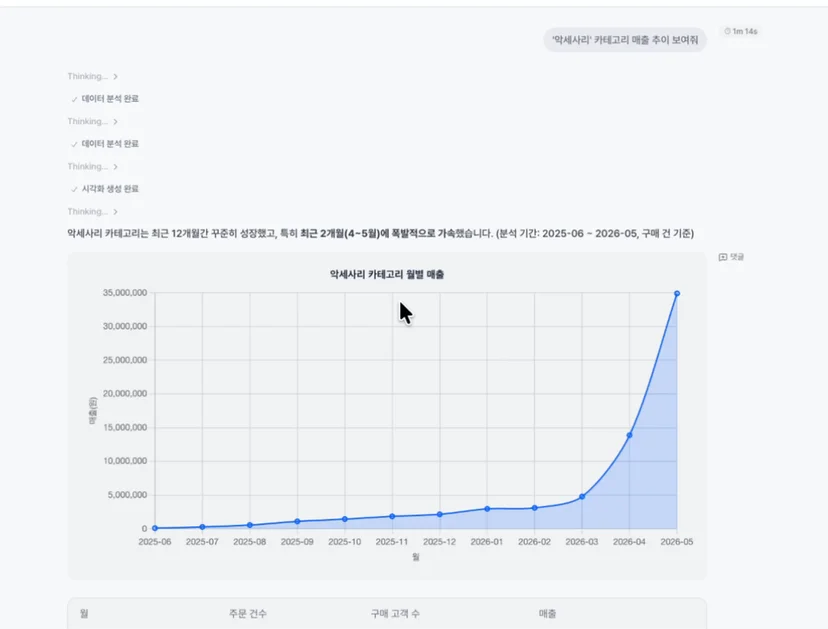The width and height of the screenshot is (828, 629).
Task: Click the 매출(원) y-axis title
Action: pos(93,411)
